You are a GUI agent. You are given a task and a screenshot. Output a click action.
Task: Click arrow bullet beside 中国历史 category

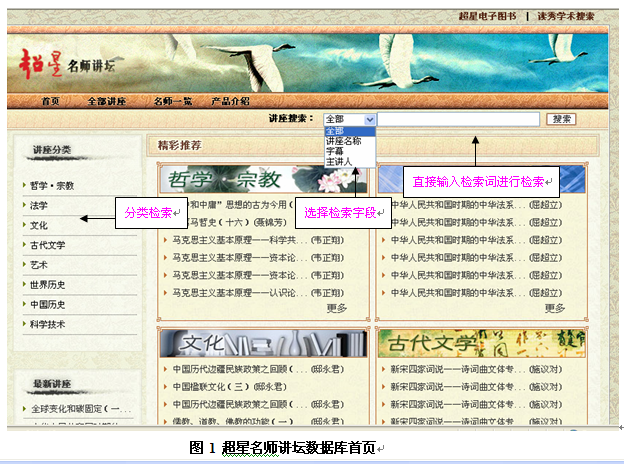[x=24, y=304]
